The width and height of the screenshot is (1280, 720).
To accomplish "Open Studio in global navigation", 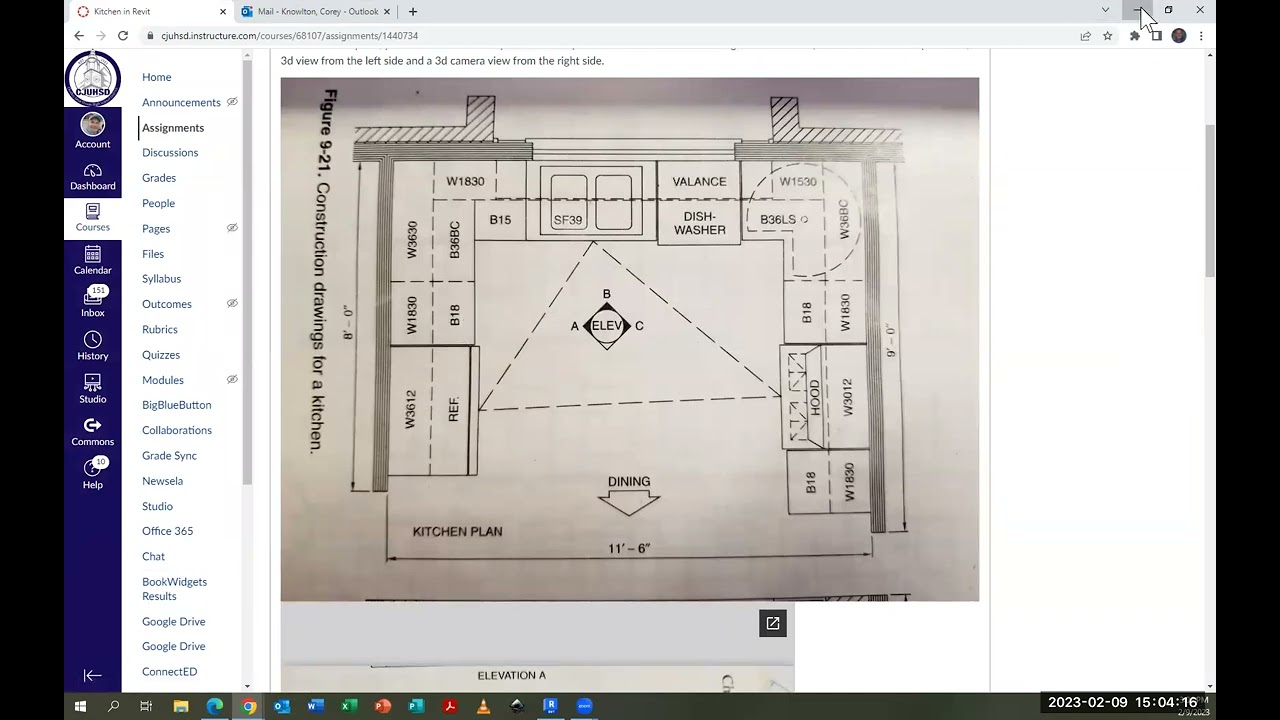I will tap(93, 389).
